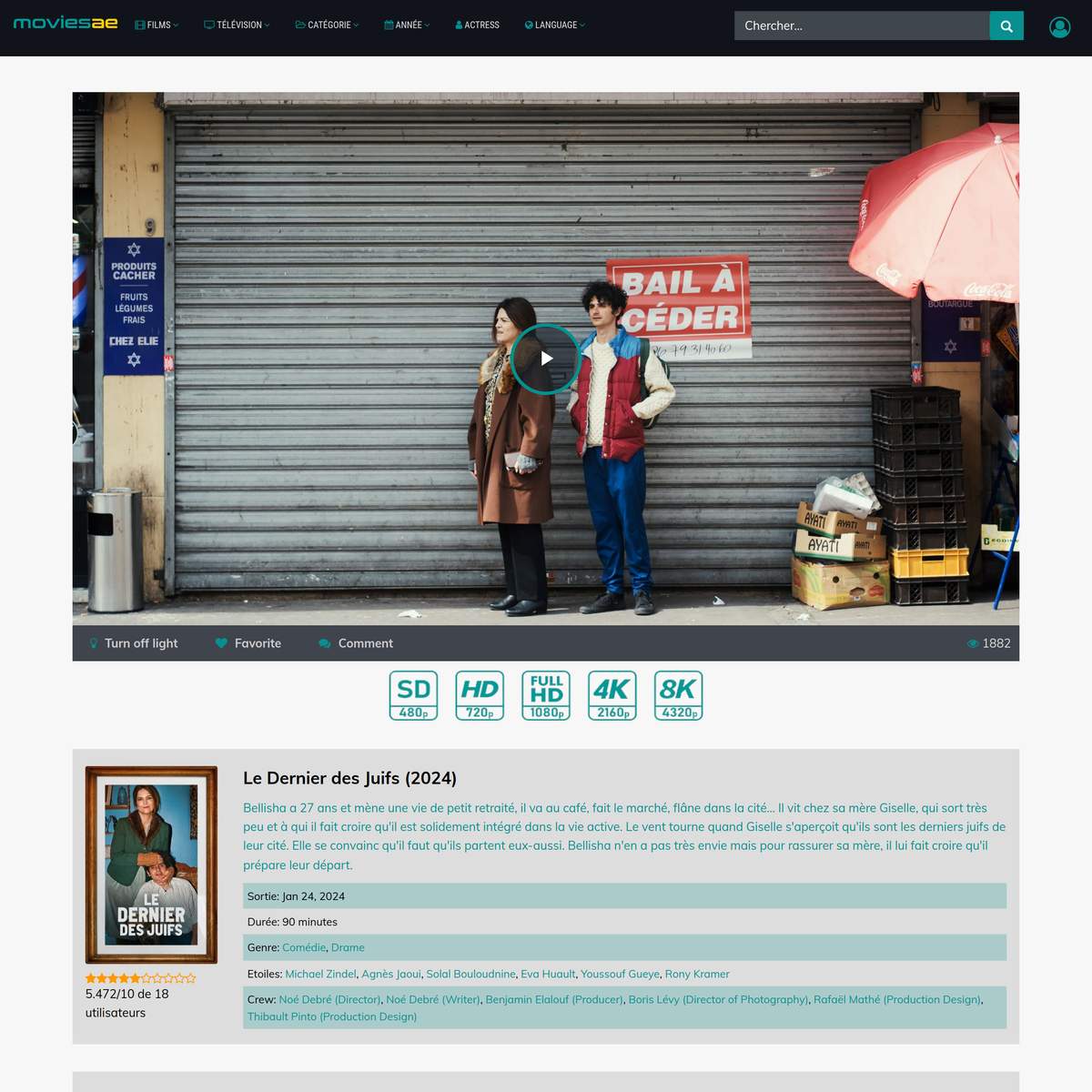Open actor Youssouf Gueye link
Viewport: 1092px width, 1092px height.
pyautogui.click(x=621, y=974)
